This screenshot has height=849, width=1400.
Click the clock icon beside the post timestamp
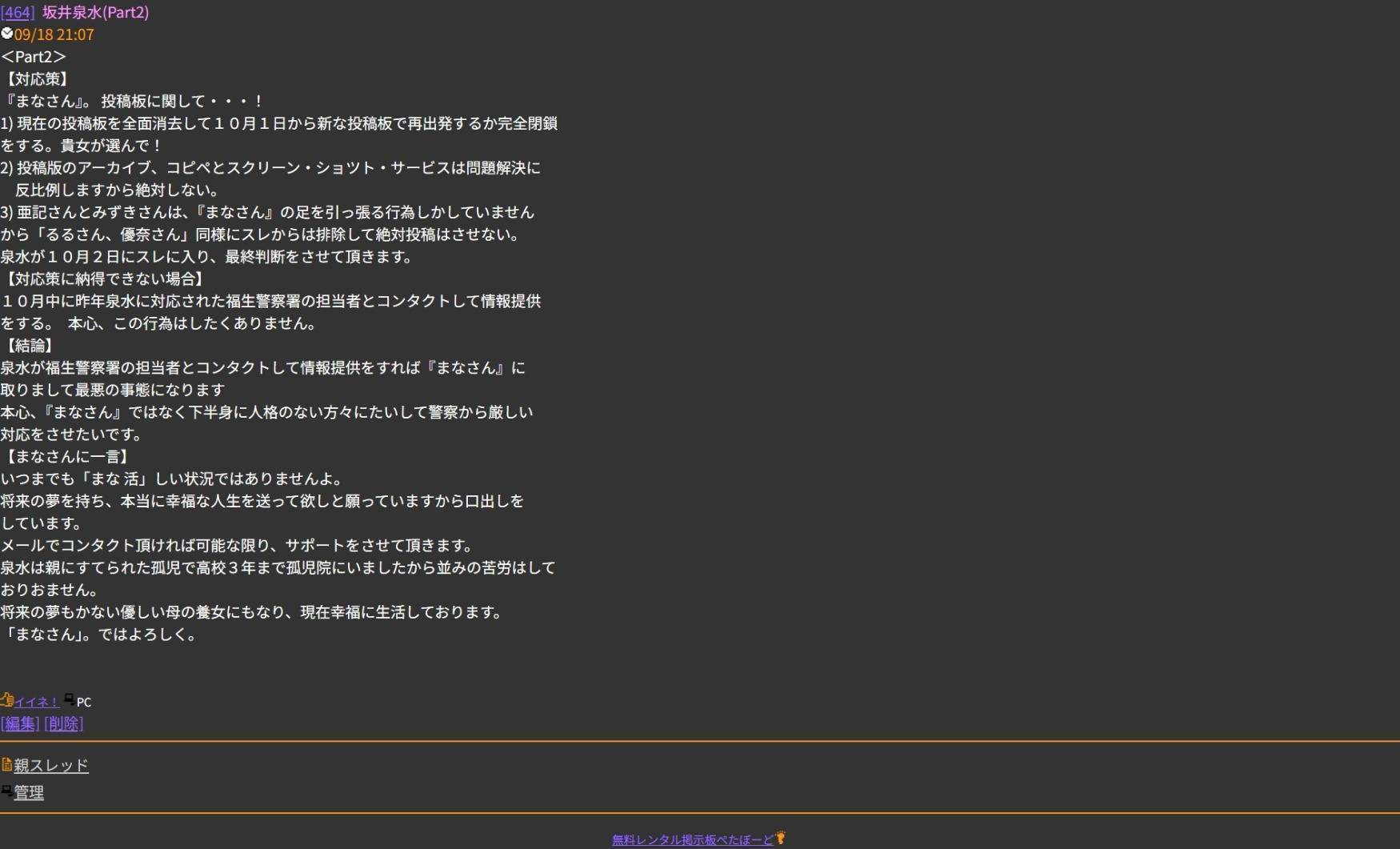coord(6,34)
